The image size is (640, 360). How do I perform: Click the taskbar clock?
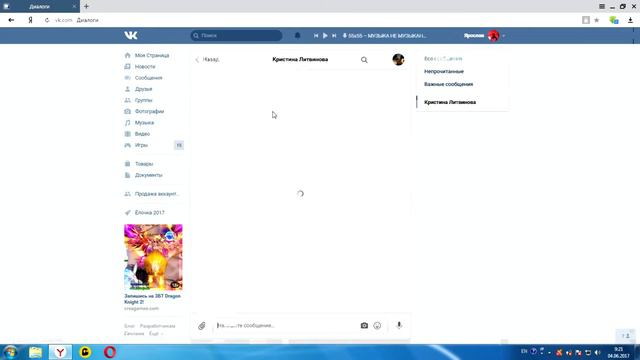tap(618, 353)
